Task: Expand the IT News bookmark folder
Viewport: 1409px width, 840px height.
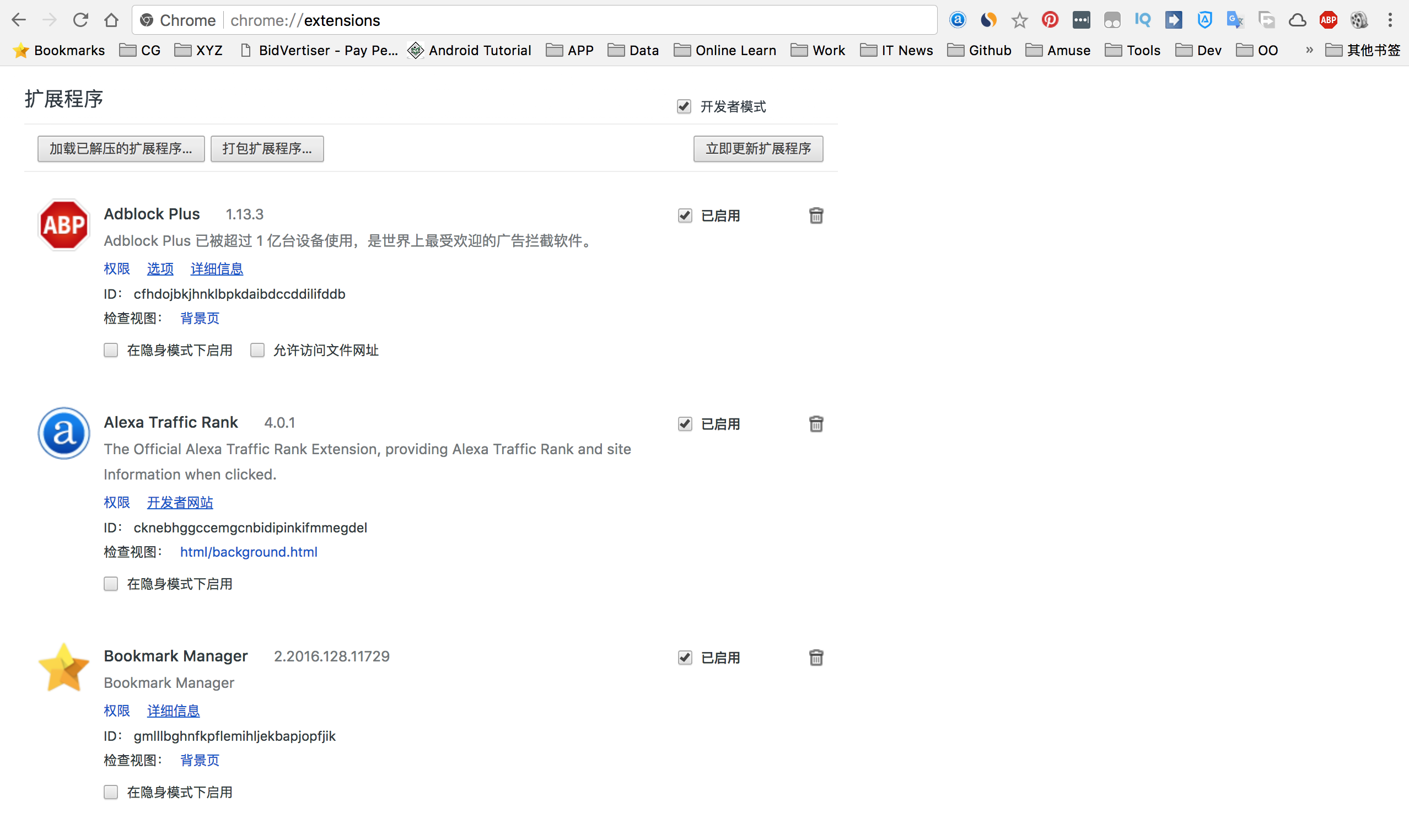Action: [x=896, y=50]
